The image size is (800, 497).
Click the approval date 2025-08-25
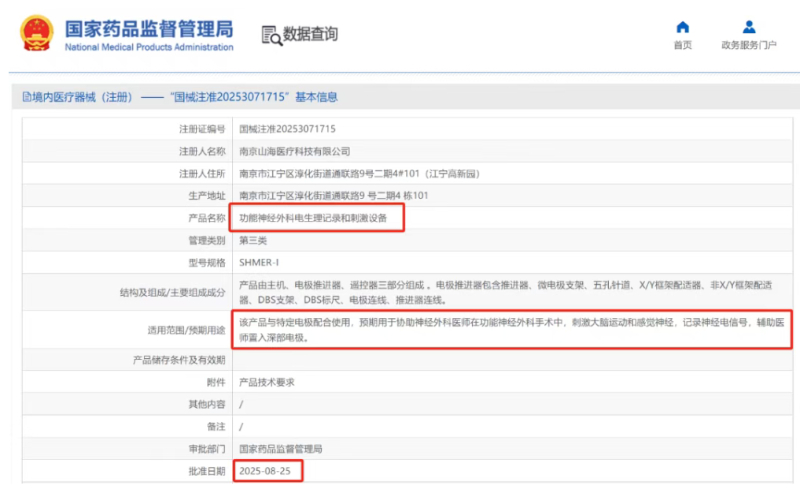[x=265, y=470]
